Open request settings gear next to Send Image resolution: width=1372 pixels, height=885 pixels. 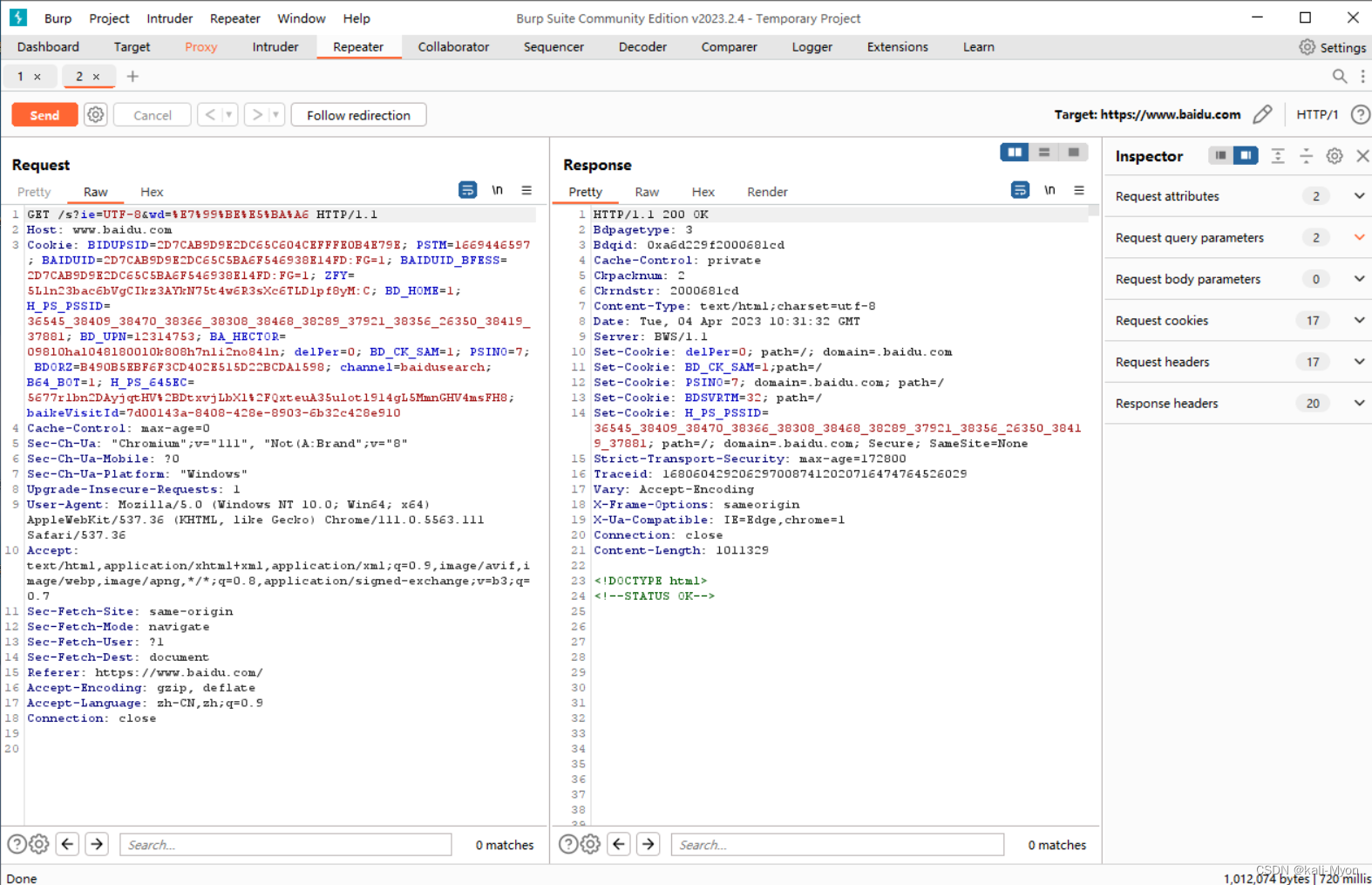(96, 115)
